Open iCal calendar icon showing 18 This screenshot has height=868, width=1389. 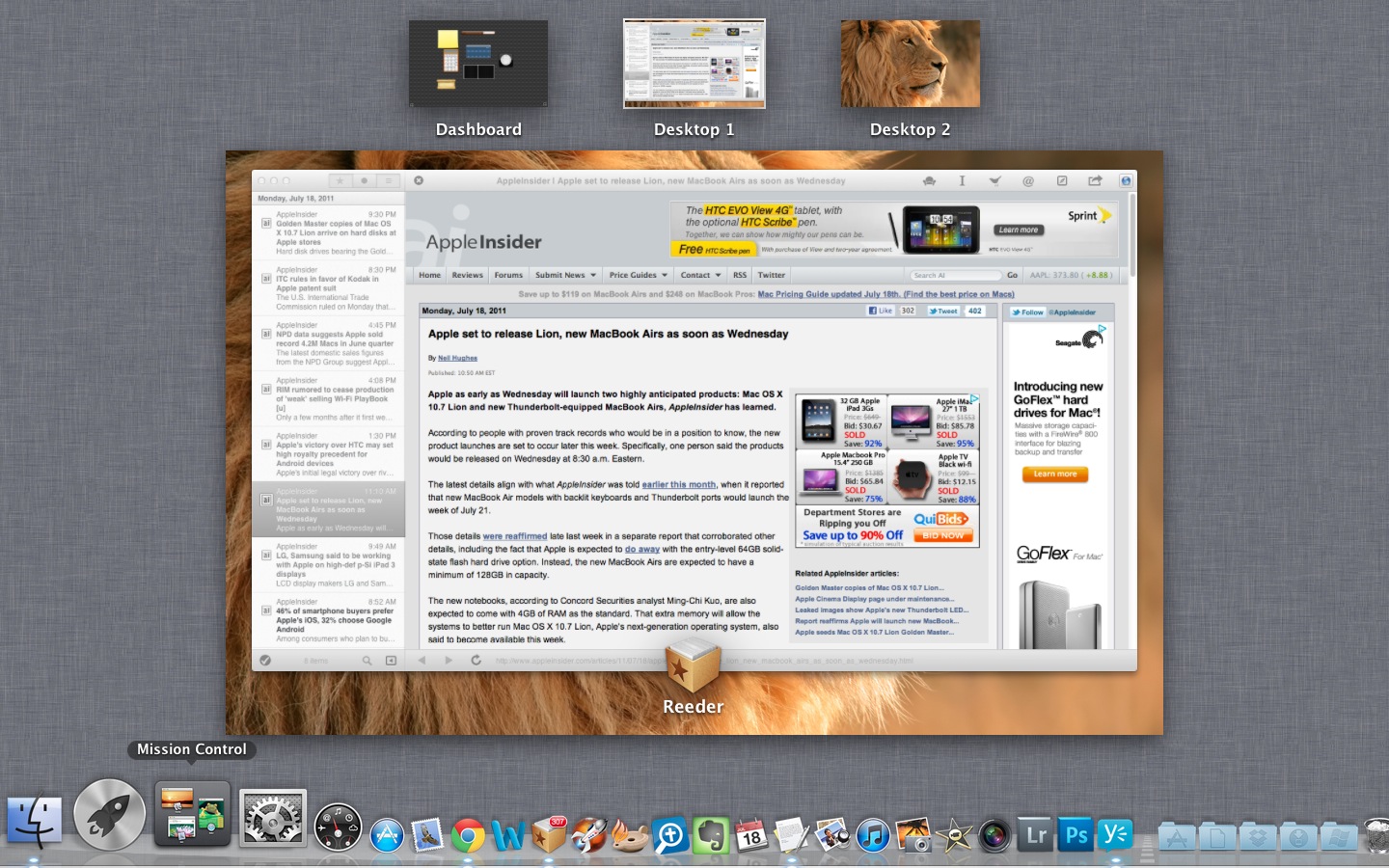click(x=751, y=835)
